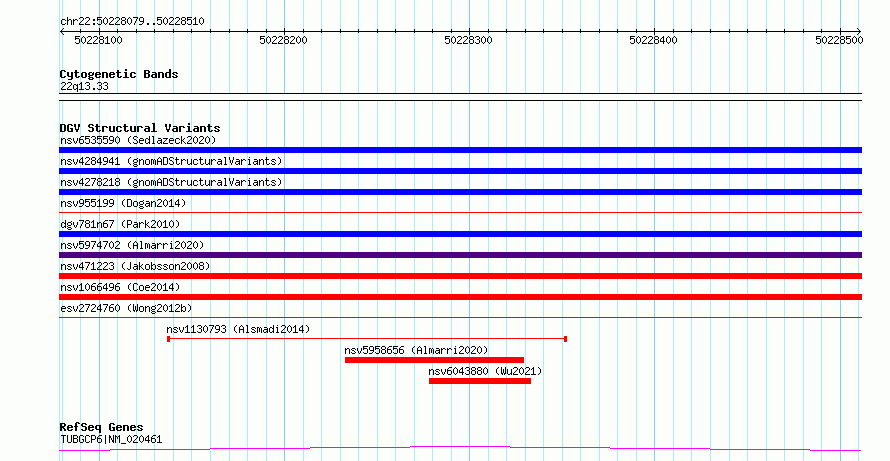The width and height of the screenshot is (890, 461).
Task: Click the left arrow of the coordinate ruler
Action: [x=62, y=32]
